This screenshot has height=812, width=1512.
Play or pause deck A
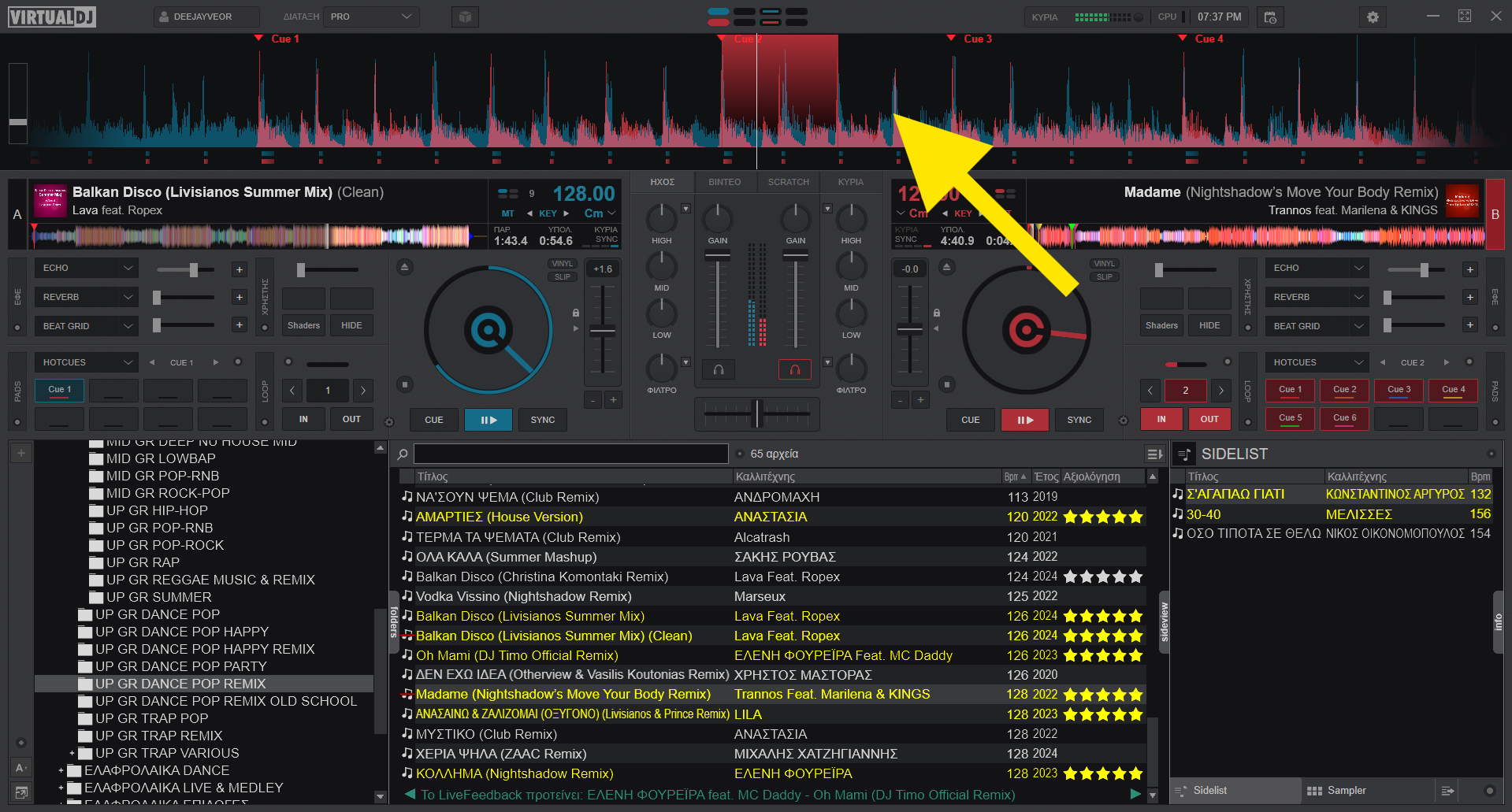tap(488, 420)
